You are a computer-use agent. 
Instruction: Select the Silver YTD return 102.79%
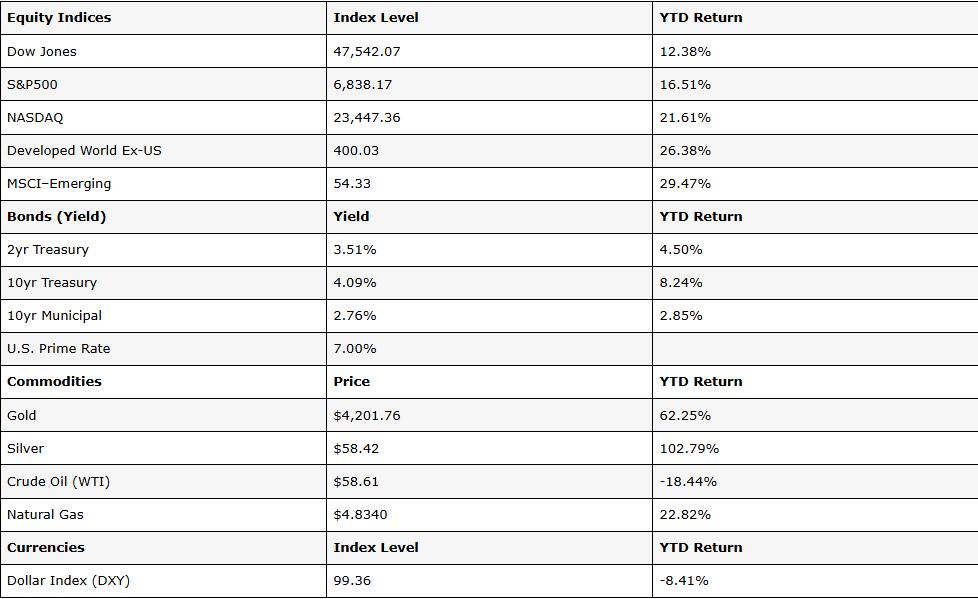[x=689, y=449]
